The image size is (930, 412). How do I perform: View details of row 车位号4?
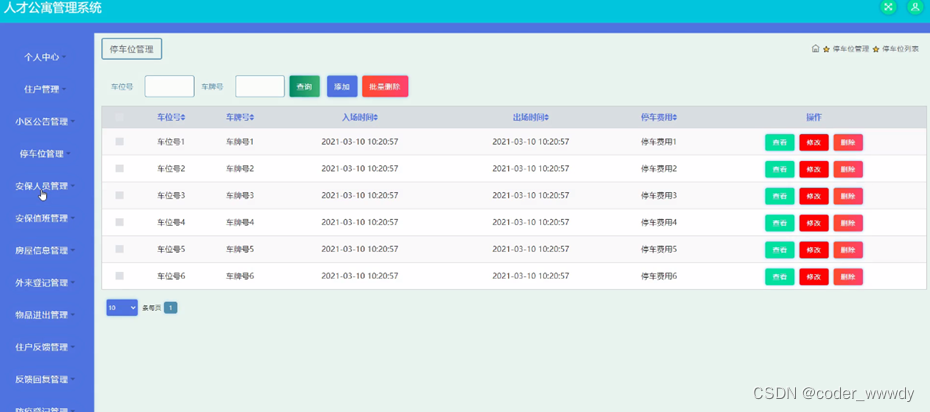tap(779, 223)
